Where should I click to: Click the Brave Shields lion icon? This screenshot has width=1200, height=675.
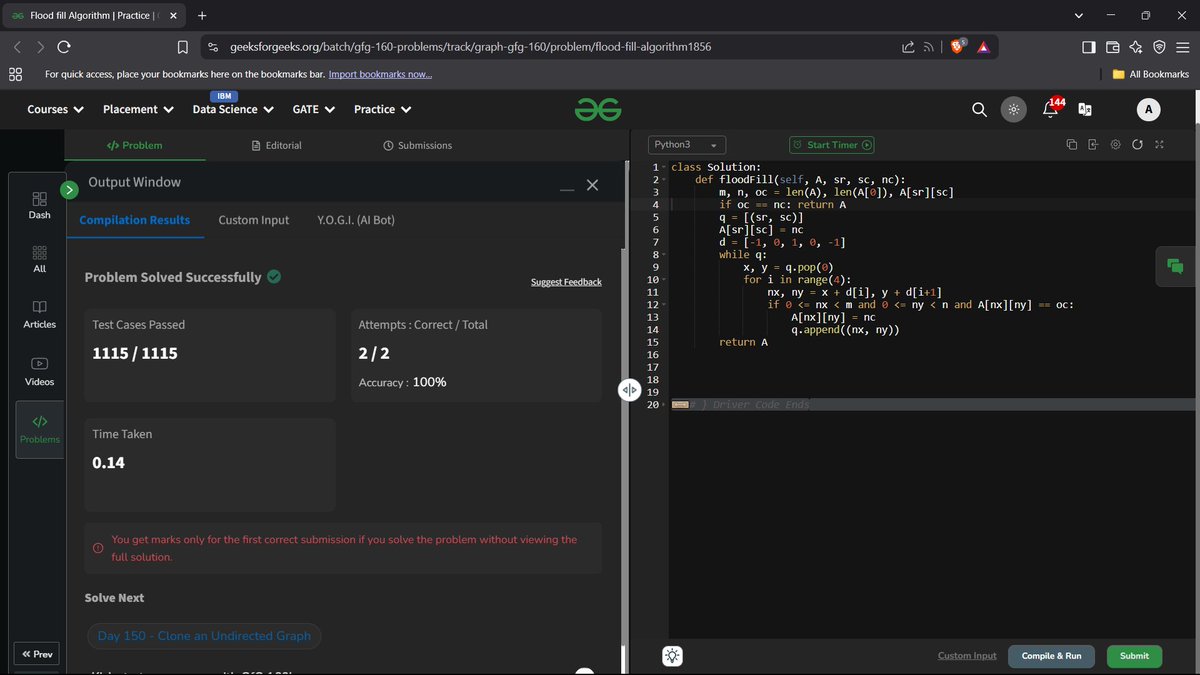957,47
